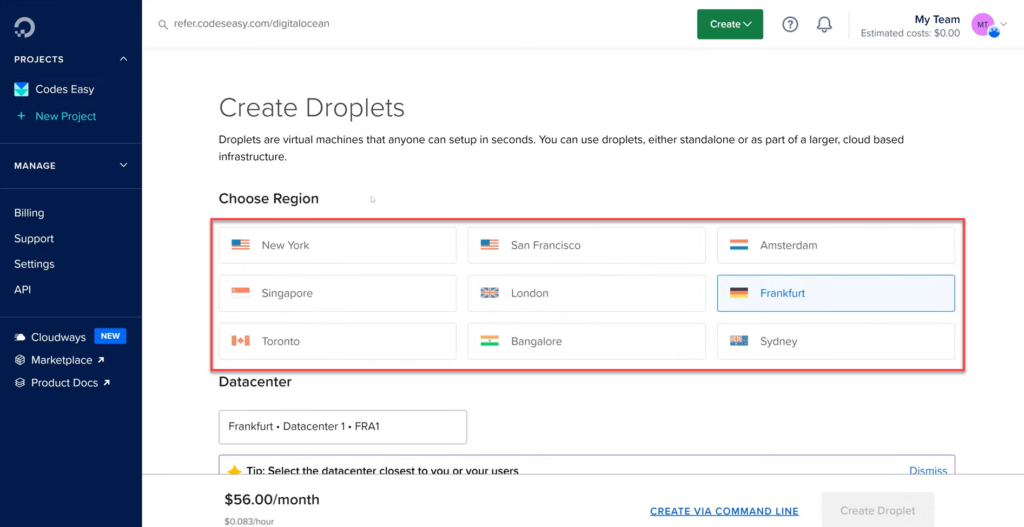
Task: Click the Create Droplets page title
Action: (x=312, y=108)
